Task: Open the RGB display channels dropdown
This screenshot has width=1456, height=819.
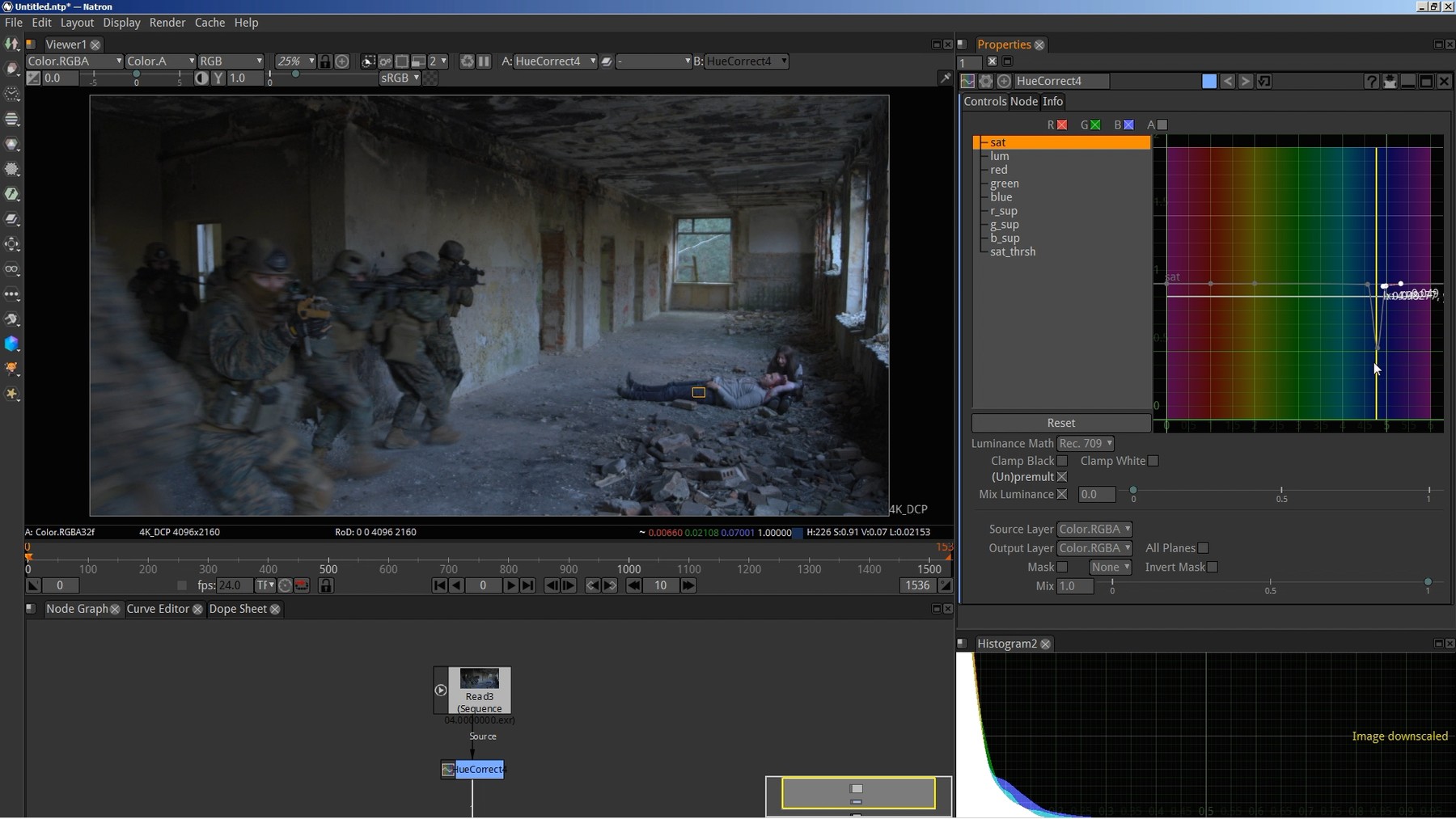Action: point(231,61)
